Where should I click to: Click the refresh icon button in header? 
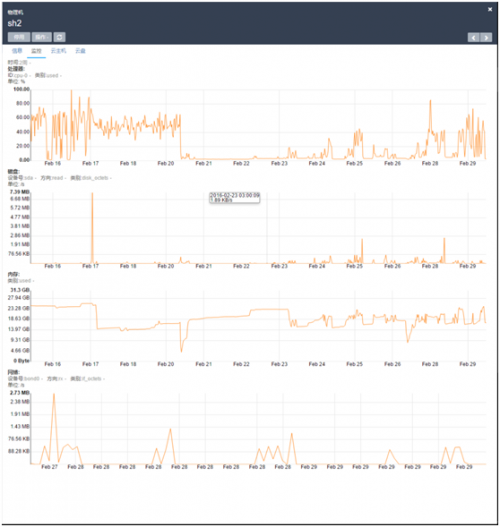59,37
